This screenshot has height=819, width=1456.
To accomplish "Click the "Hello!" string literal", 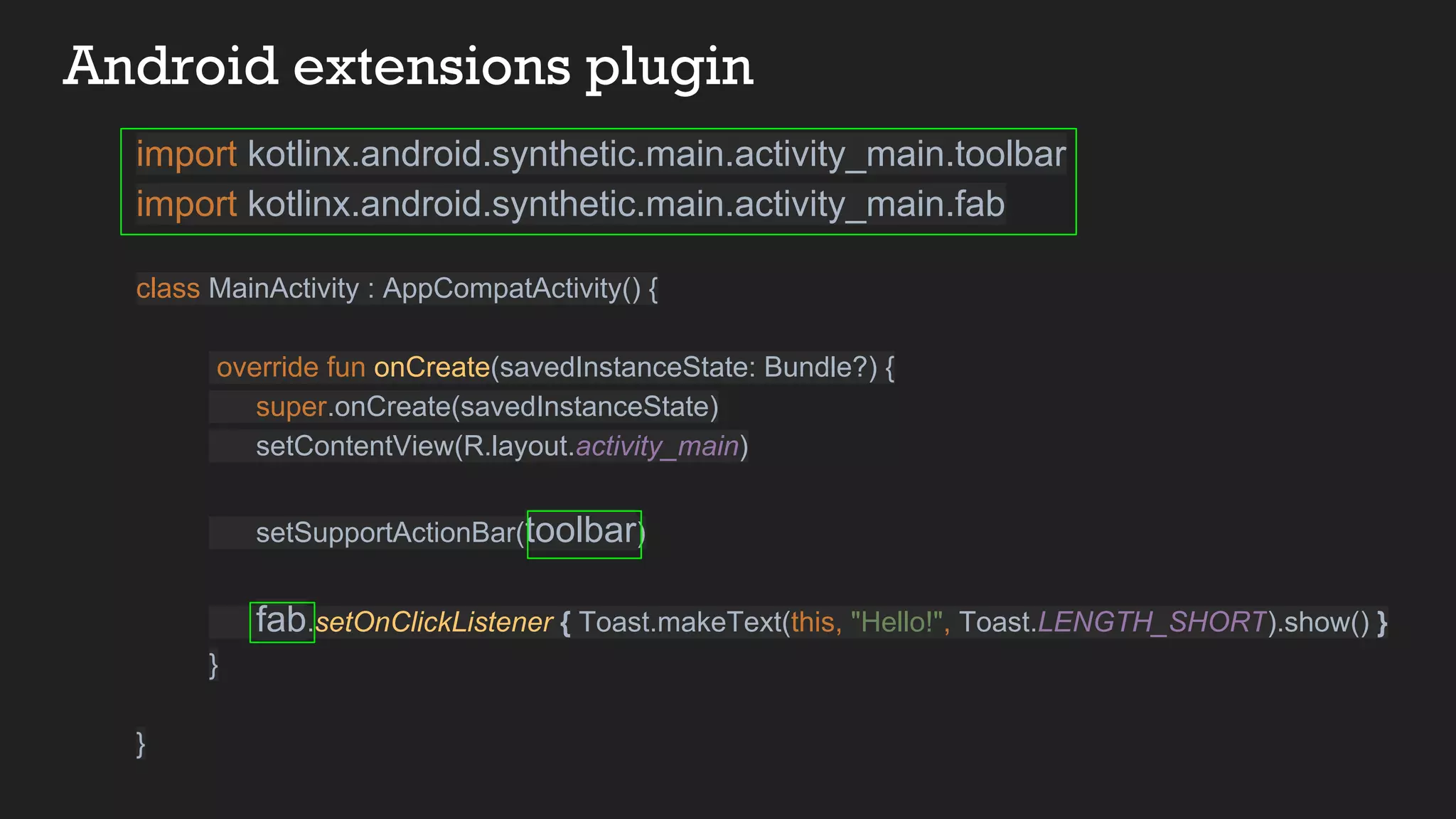I will pyautogui.click(x=896, y=622).
